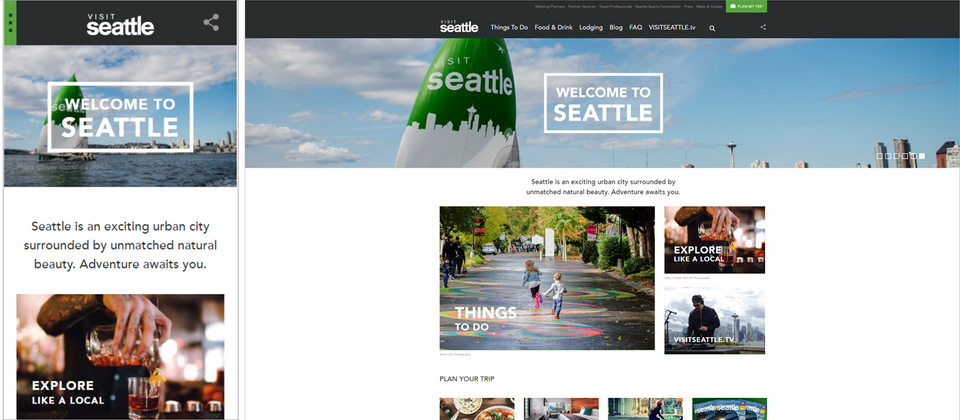
Task: Open desktop Explore Like a Local tile
Action: pos(714,239)
